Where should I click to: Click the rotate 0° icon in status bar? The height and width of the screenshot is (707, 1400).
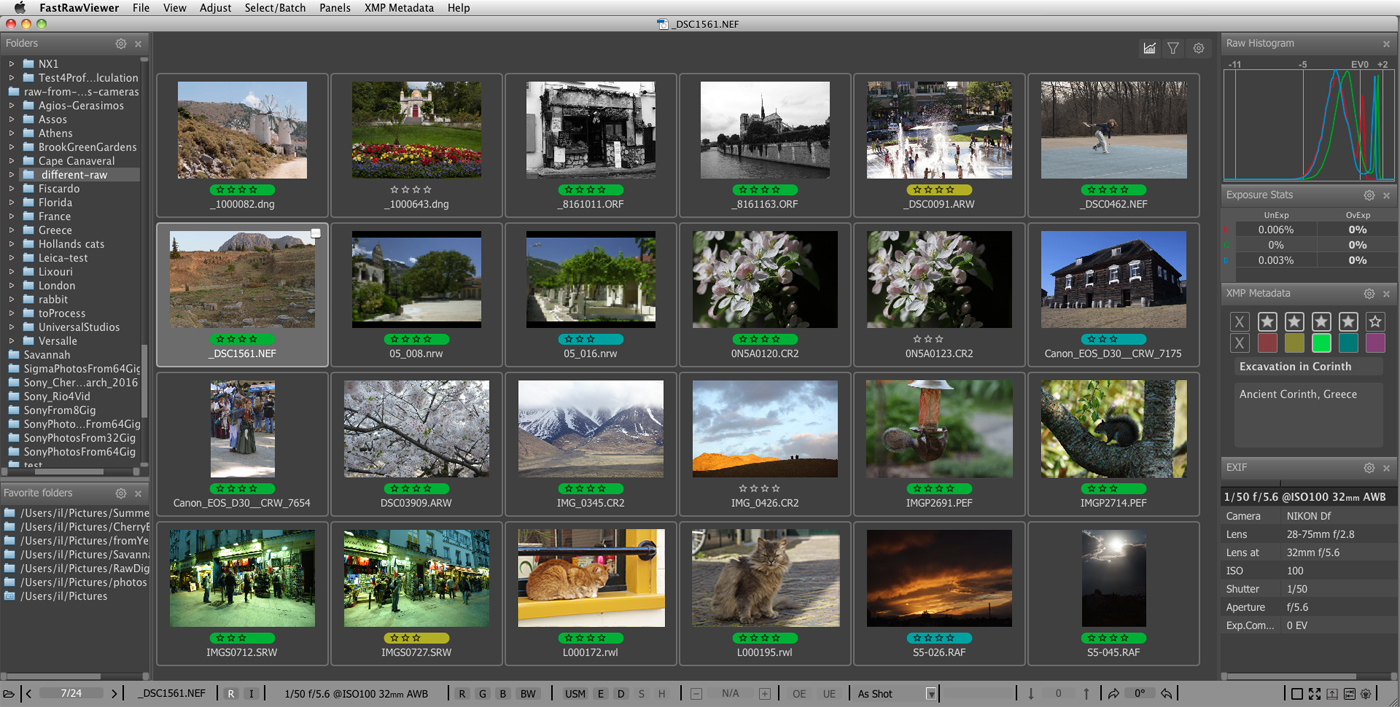pyautogui.click(x=1139, y=692)
